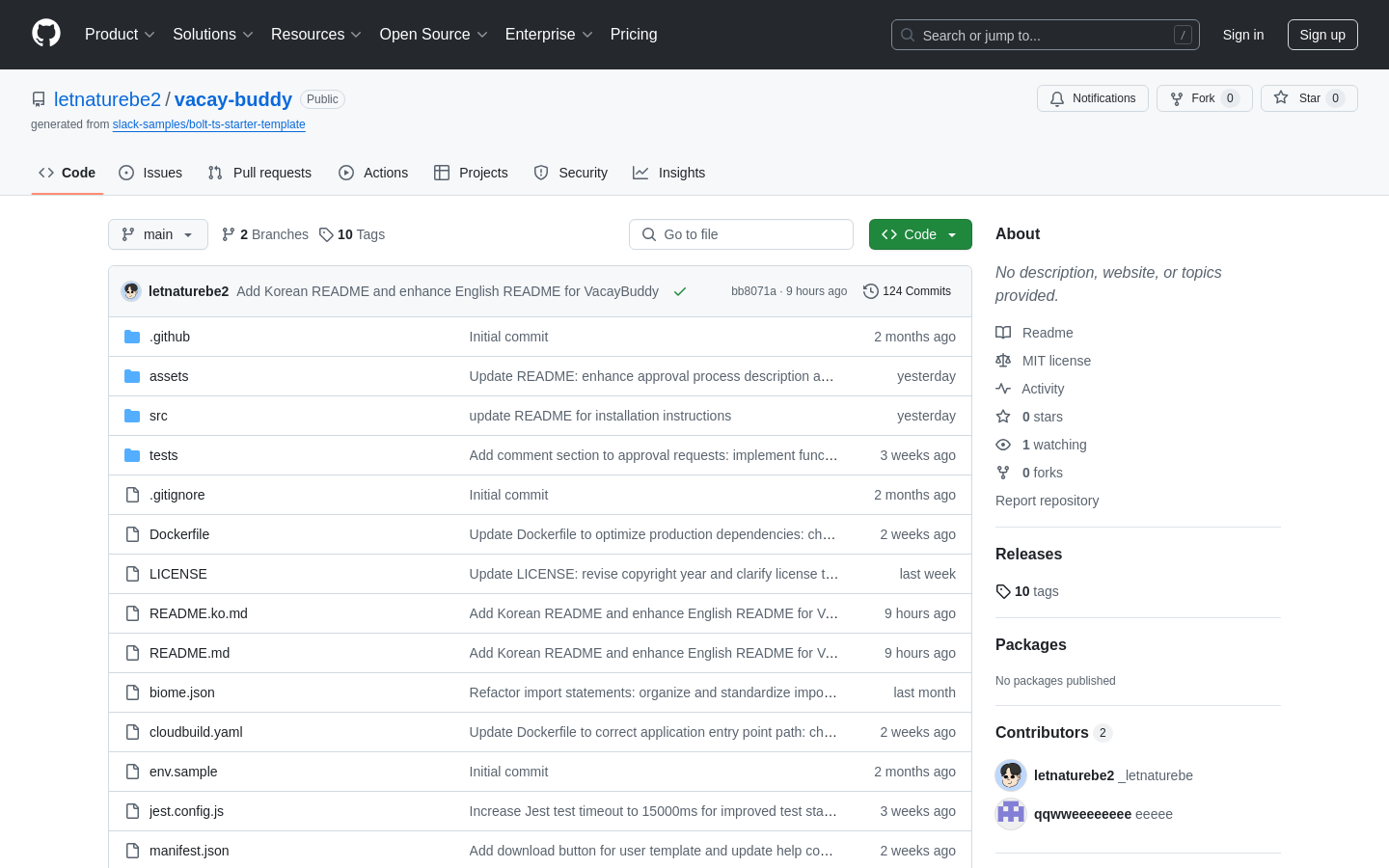Click the fork icon on Fork button
The height and width of the screenshot is (868, 1389).
1177,98
